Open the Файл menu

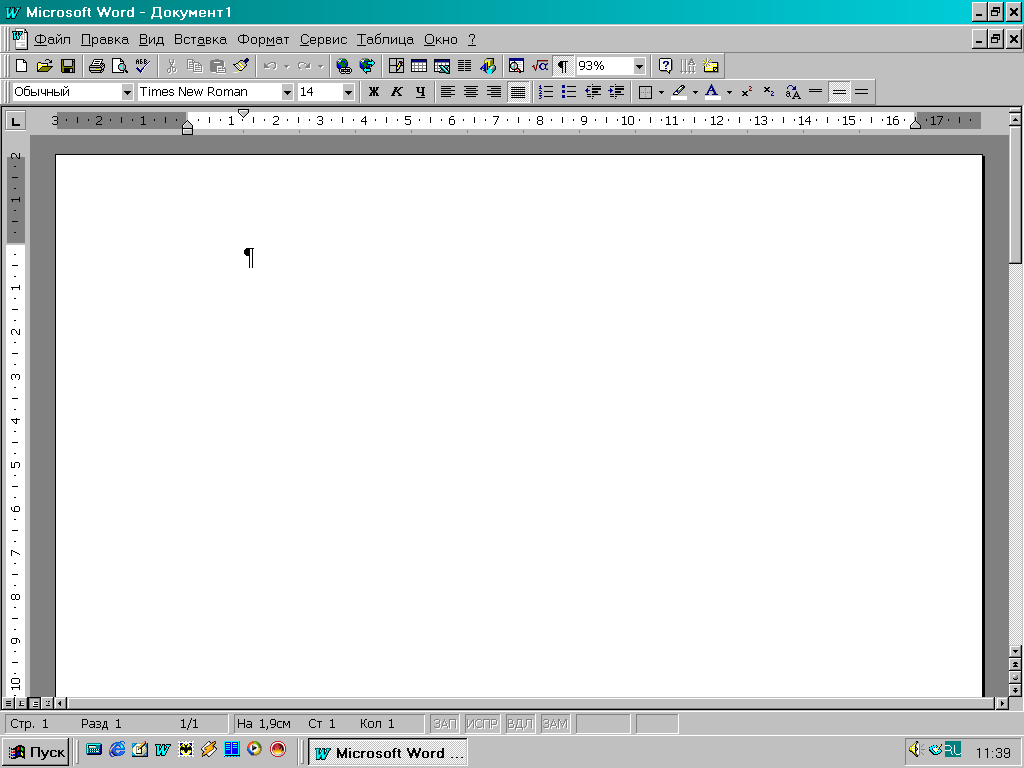tap(52, 40)
